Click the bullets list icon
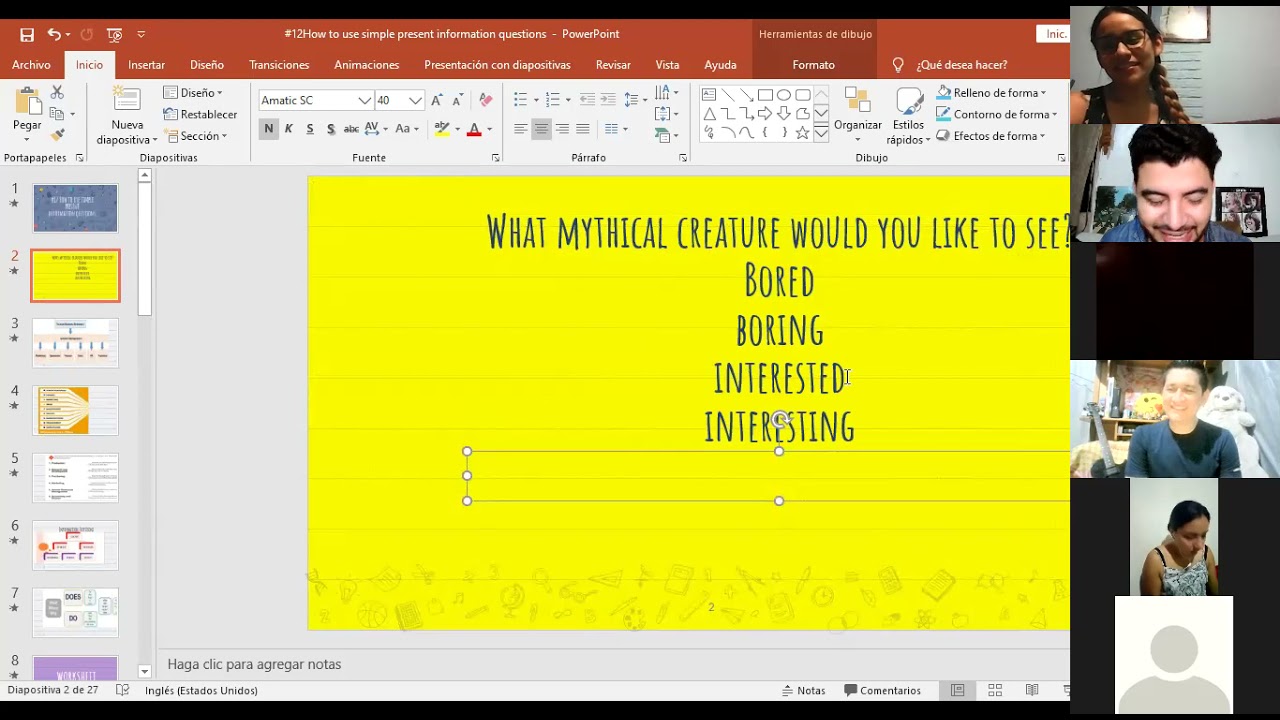The width and height of the screenshot is (1280, 720). point(520,100)
